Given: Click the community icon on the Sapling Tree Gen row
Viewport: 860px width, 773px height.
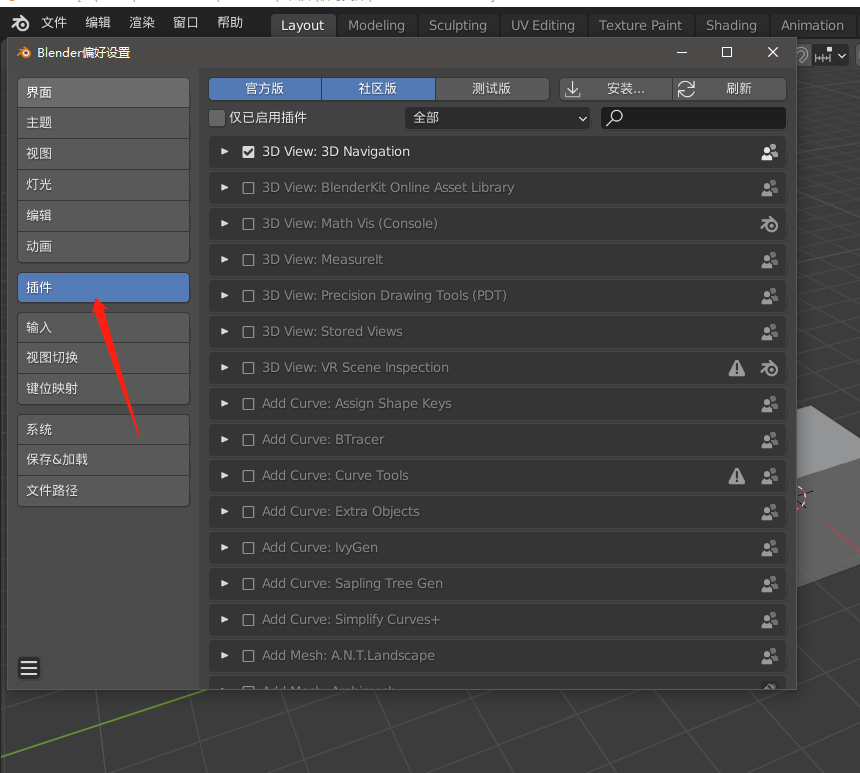Looking at the screenshot, I should pos(770,584).
